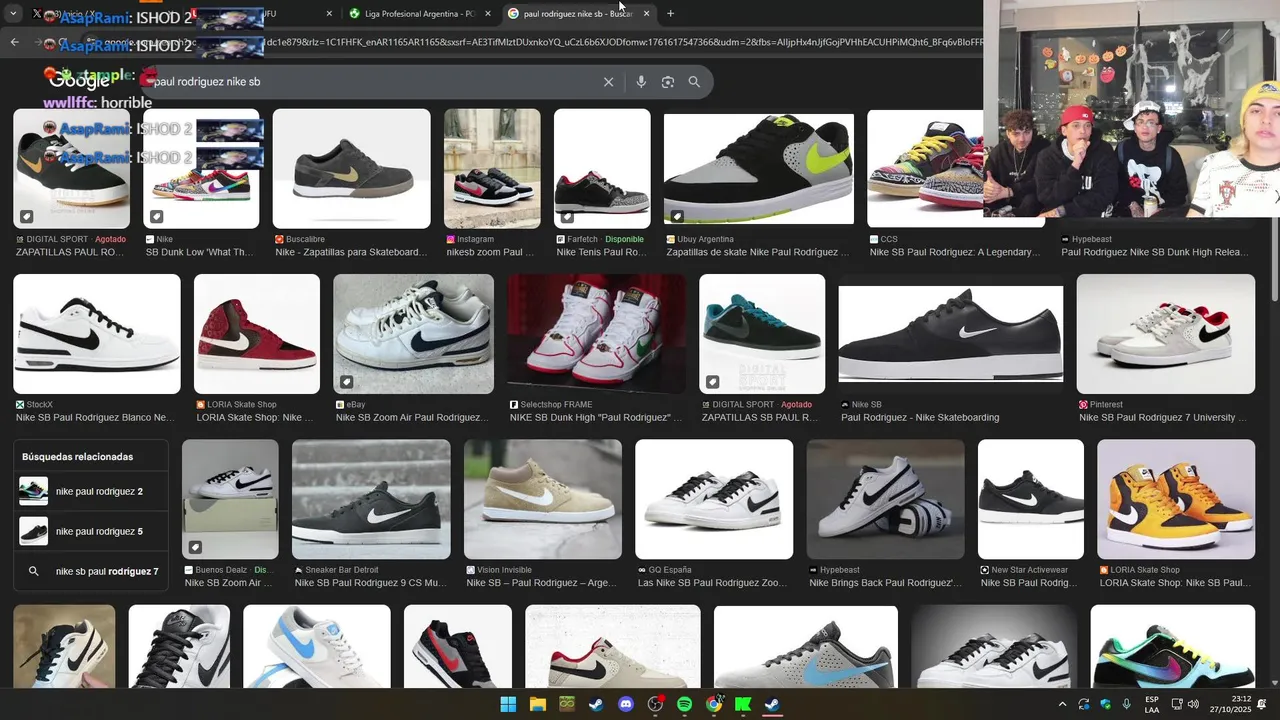Start voice search with microphone icon
Screen dimensions: 1280x720
641,82
